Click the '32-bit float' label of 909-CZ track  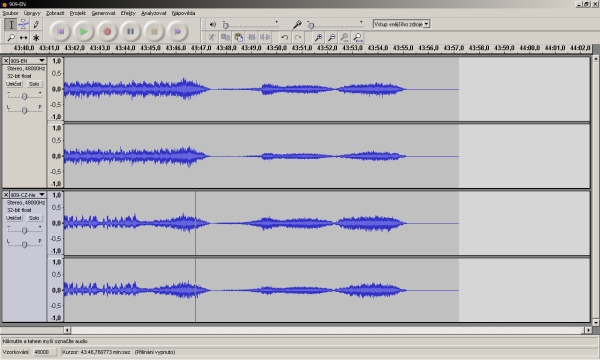pyautogui.click(x=19, y=210)
